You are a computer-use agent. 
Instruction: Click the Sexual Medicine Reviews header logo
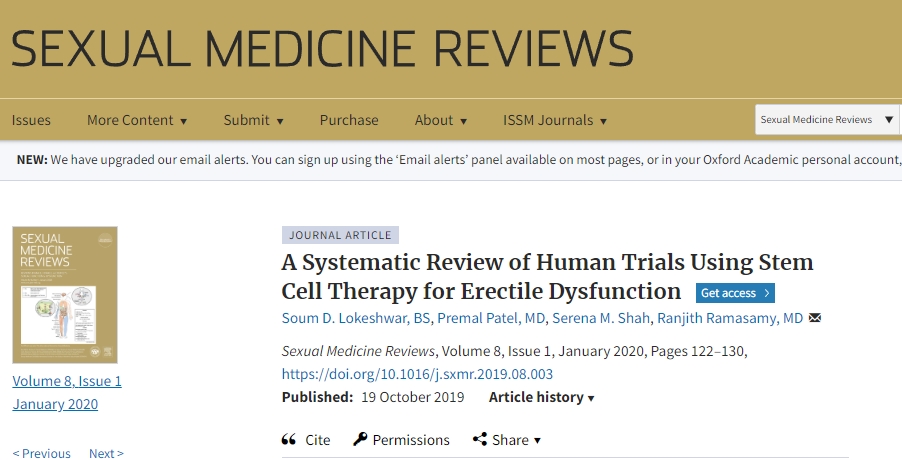(x=322, y=48)
